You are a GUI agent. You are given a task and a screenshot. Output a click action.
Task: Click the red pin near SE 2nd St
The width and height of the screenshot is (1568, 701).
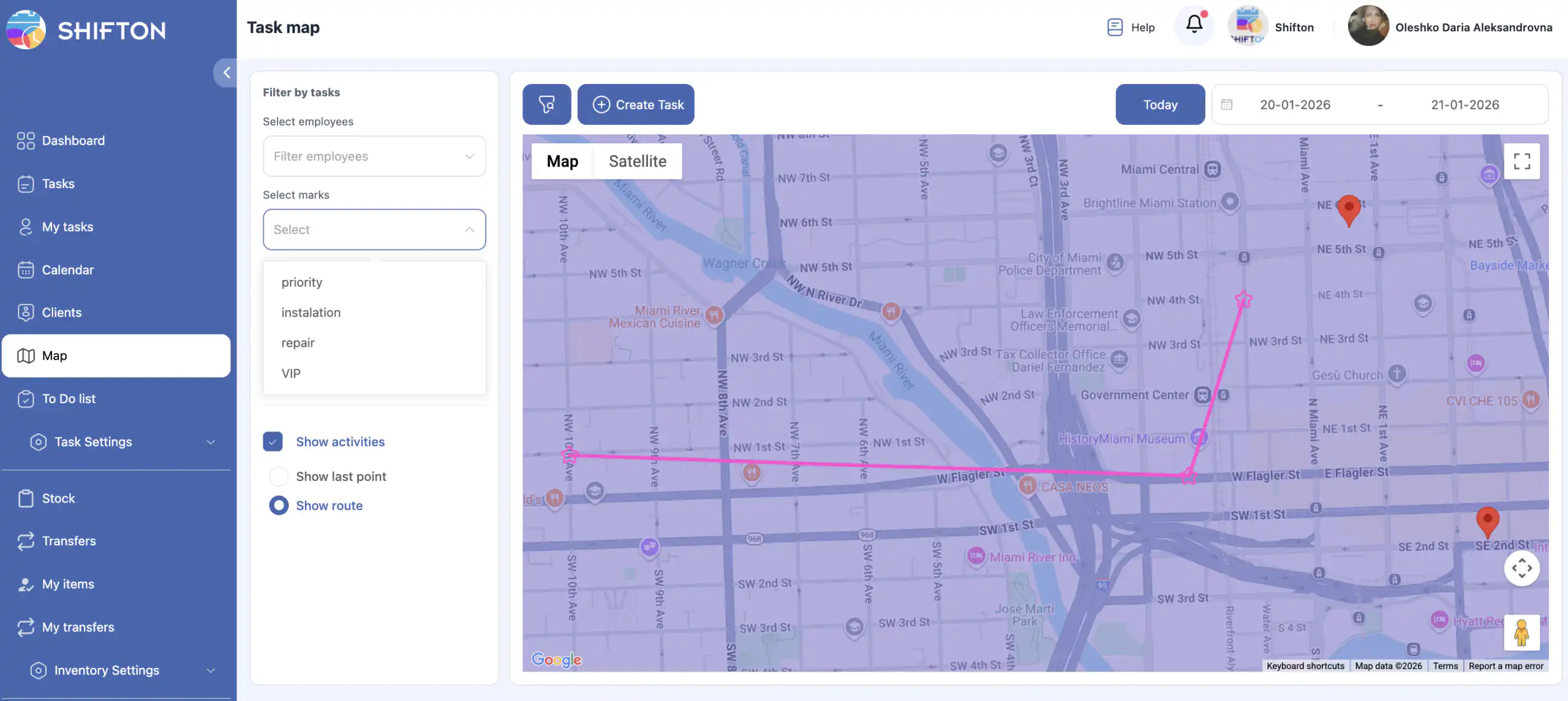[1487, 520]
